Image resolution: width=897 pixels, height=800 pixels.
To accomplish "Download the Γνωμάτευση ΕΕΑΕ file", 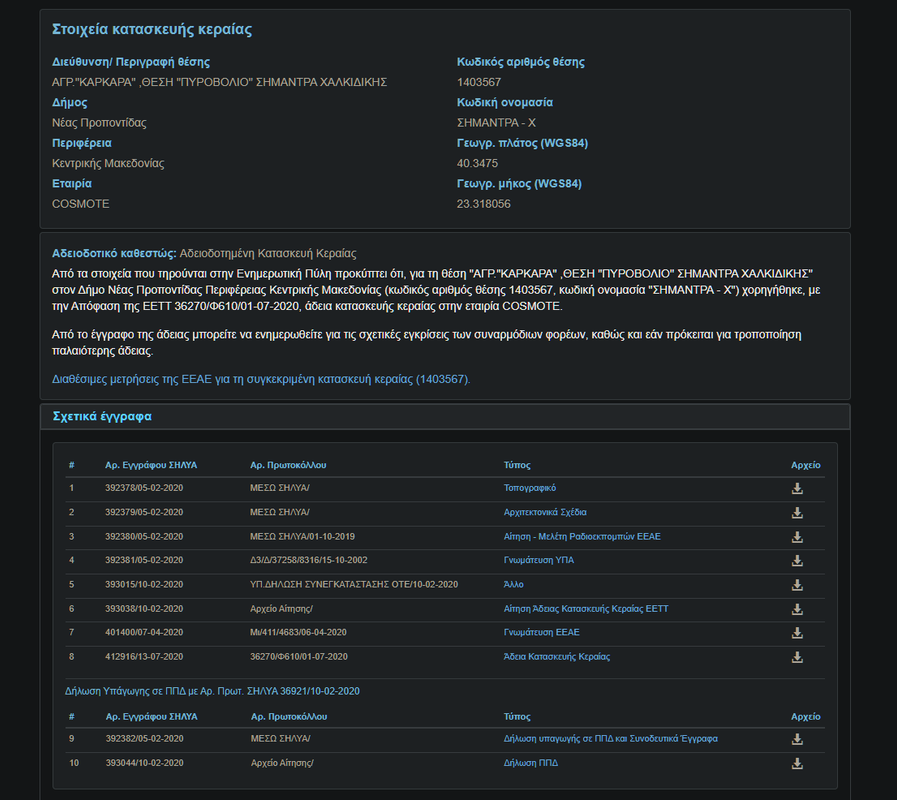I will click(x=797, y=633).
